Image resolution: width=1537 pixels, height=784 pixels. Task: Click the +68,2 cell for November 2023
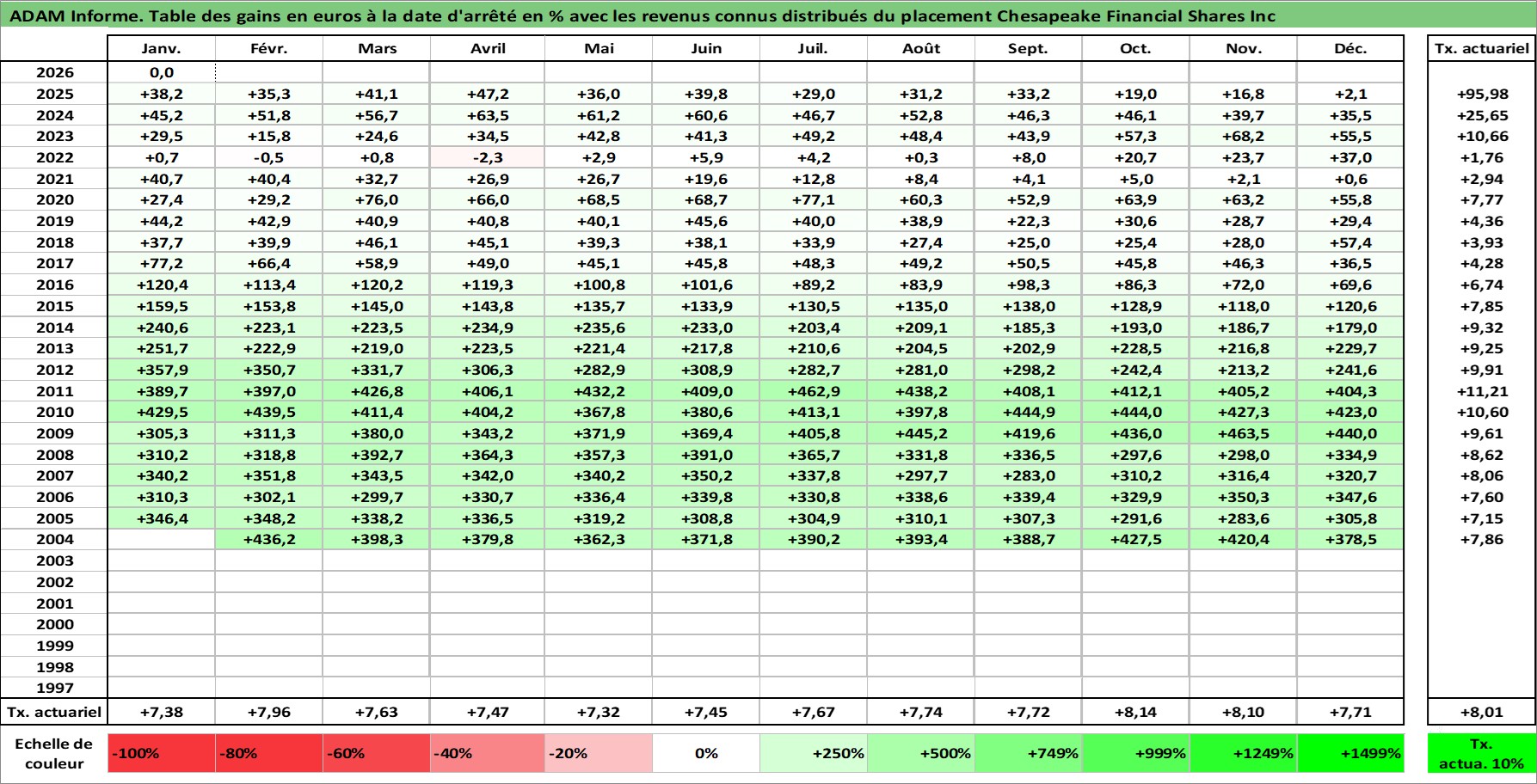[1244, 136]
